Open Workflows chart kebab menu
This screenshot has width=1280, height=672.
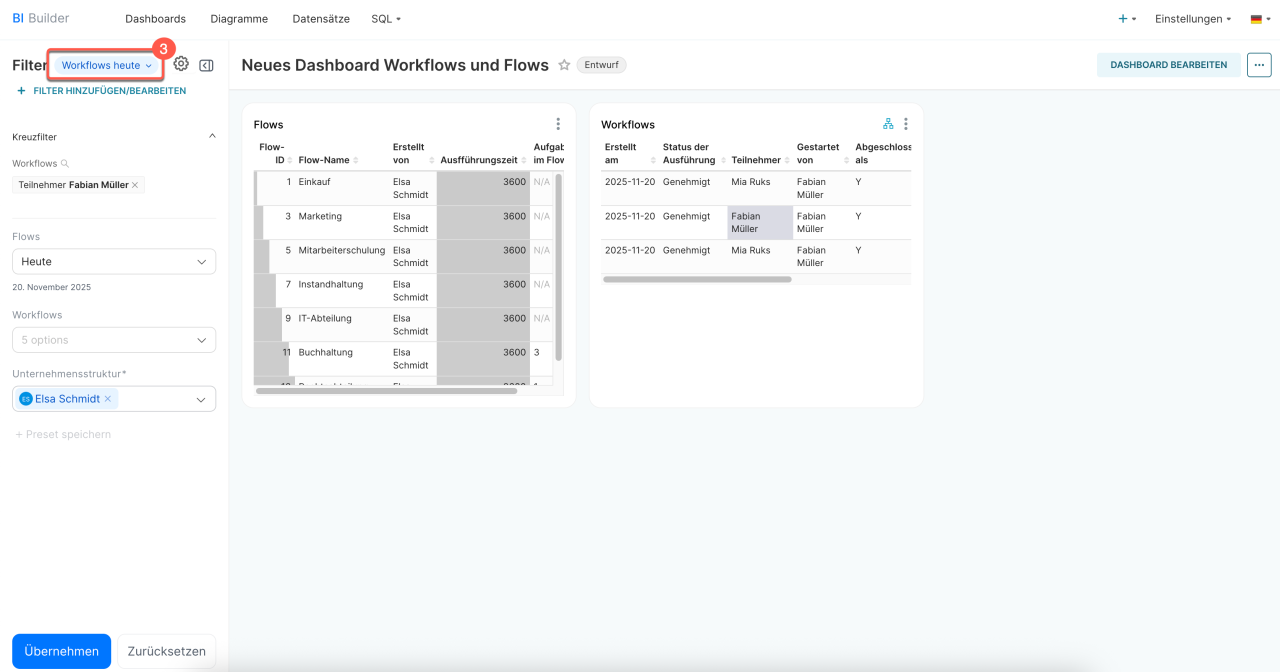[x=906, y=124]
